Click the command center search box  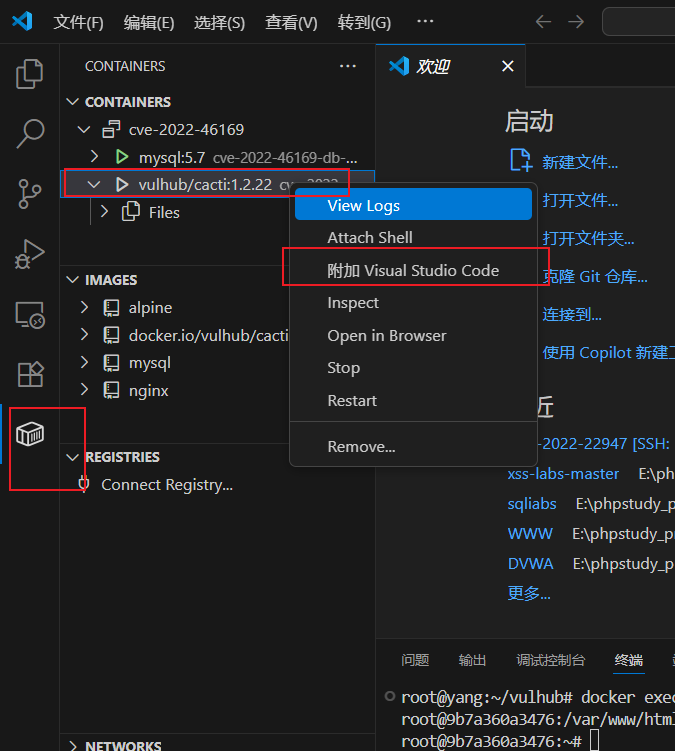point(639,22)
